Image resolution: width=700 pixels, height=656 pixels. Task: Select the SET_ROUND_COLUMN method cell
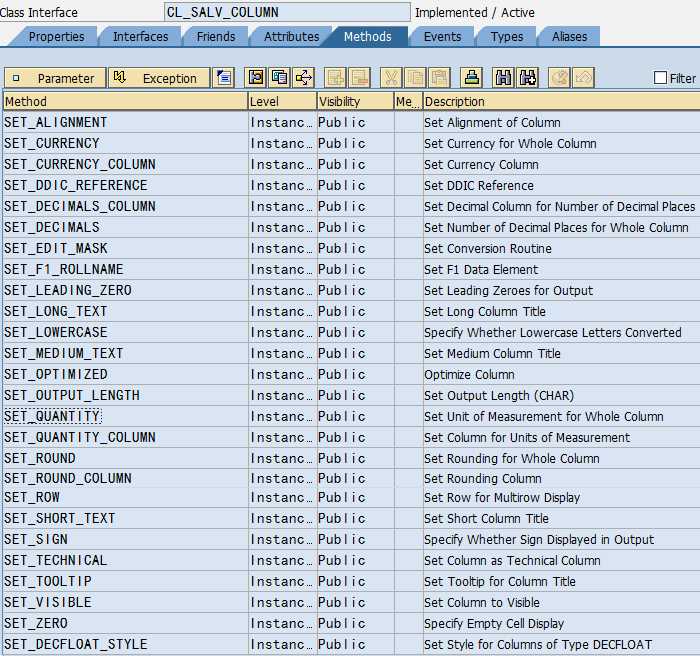pos(125,478)
